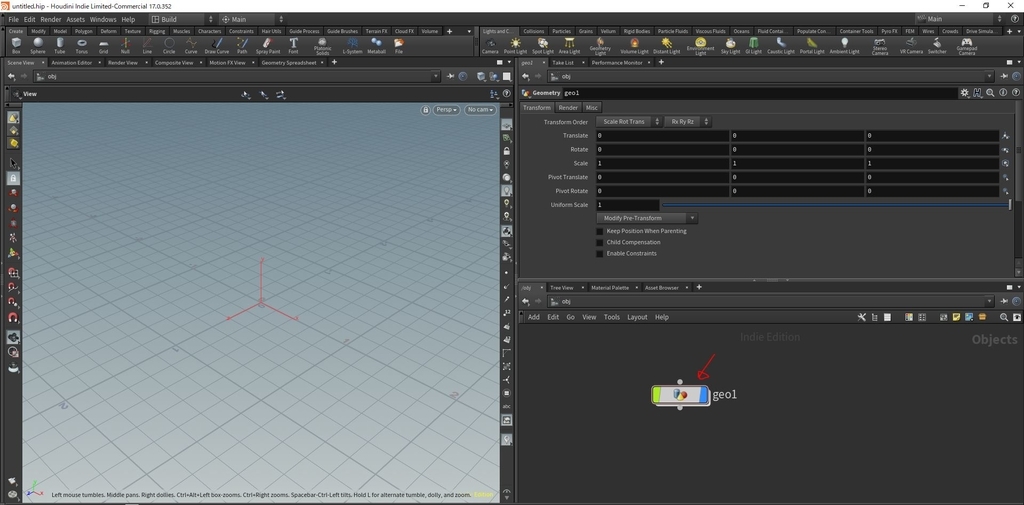
Task: Add a Spot Light from shelf
Action: pos(543,45)
